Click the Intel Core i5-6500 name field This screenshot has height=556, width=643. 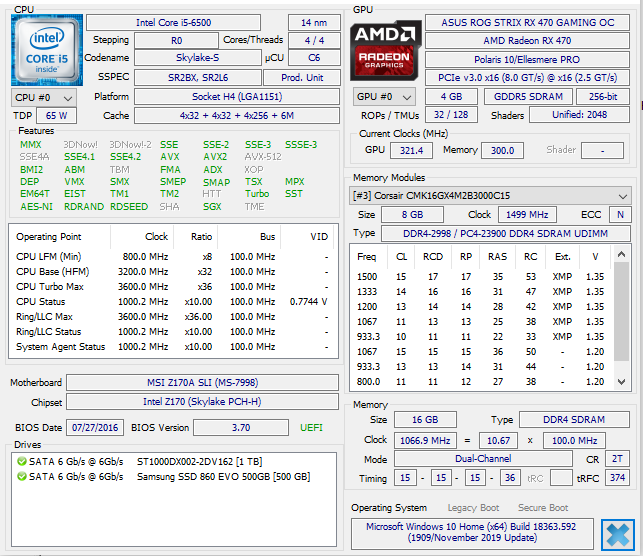pyautogui.click(x=173, y=23)
